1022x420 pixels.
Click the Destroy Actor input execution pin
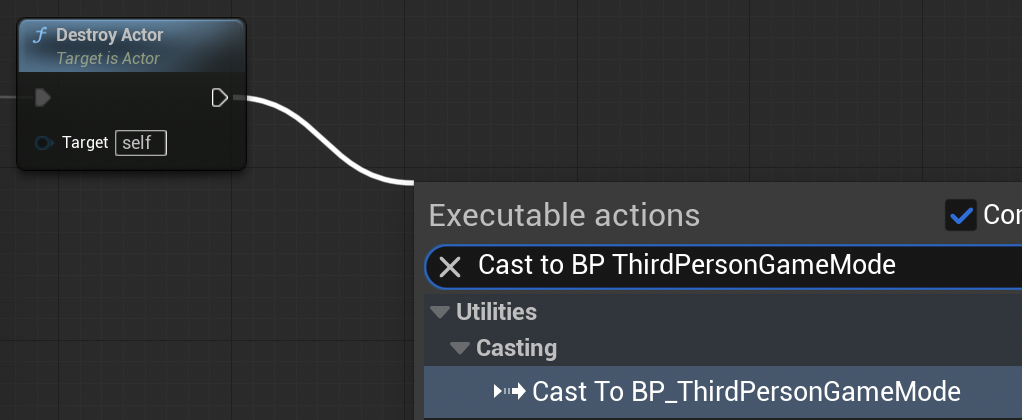pyautogui.click(x=43, y=98)
